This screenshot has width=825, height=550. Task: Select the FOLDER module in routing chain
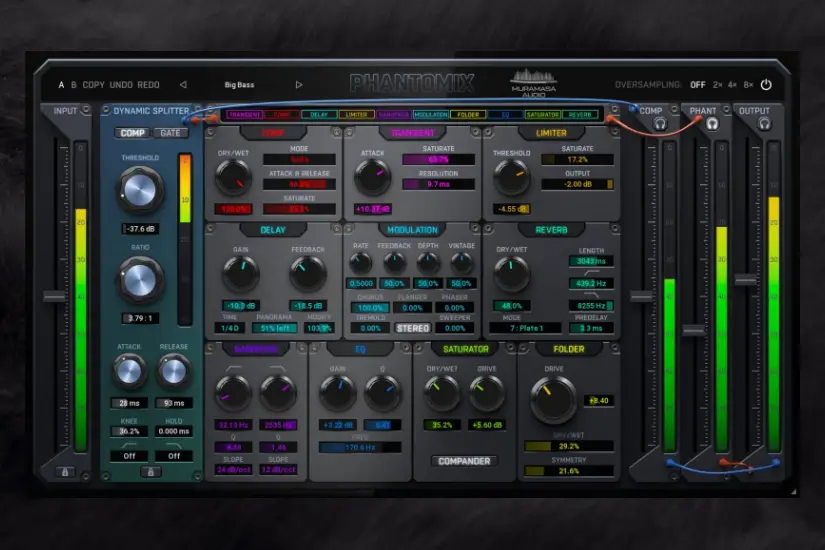467,115
